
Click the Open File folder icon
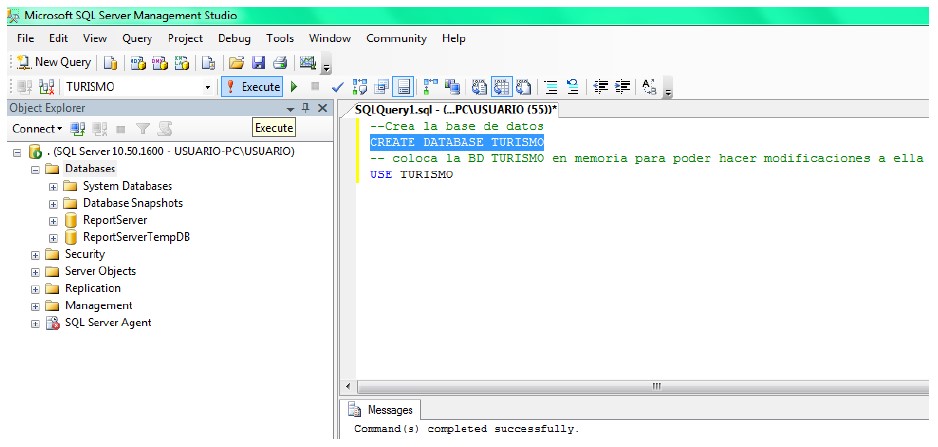[237, 63]
